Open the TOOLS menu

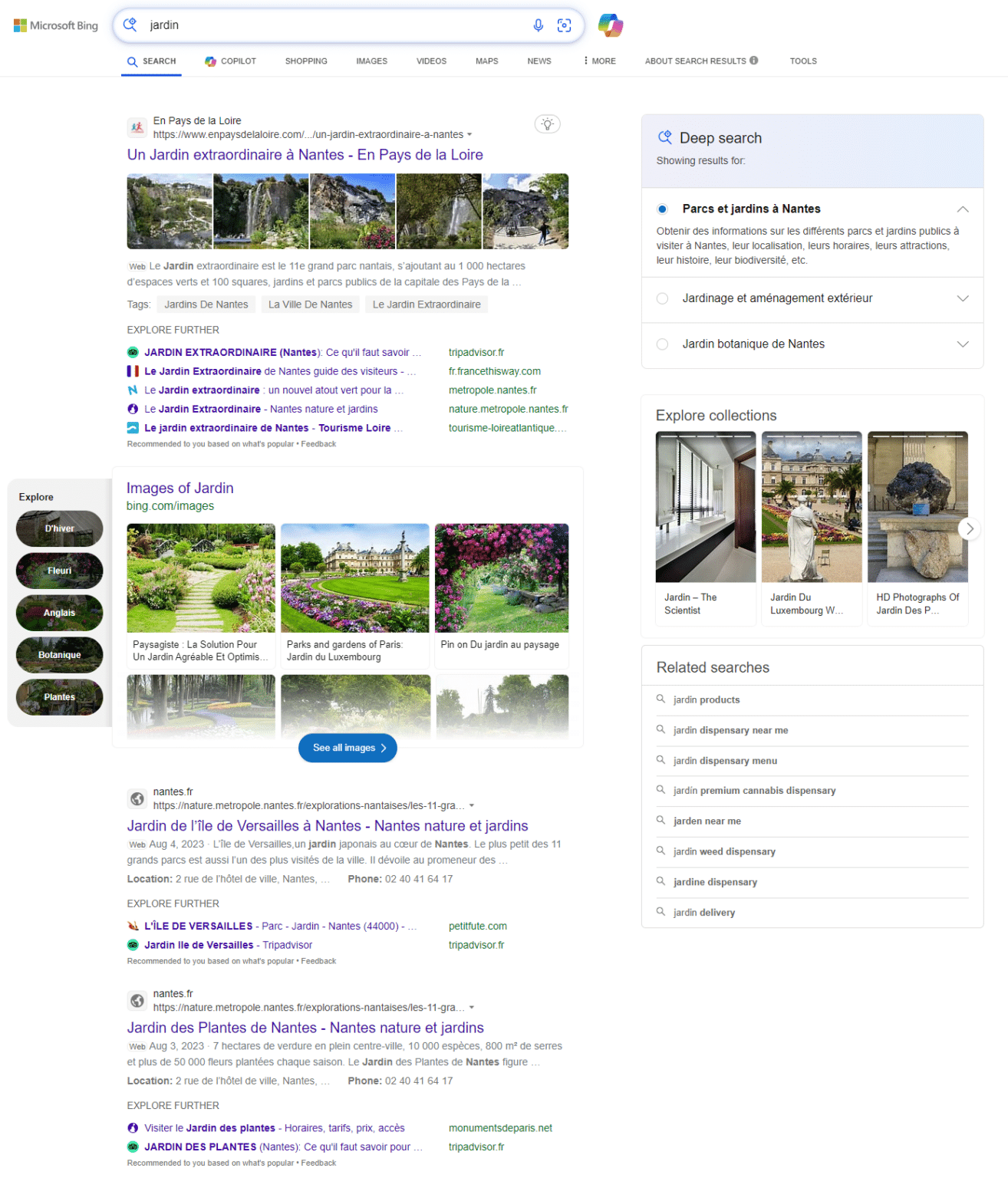click(803, 61)
